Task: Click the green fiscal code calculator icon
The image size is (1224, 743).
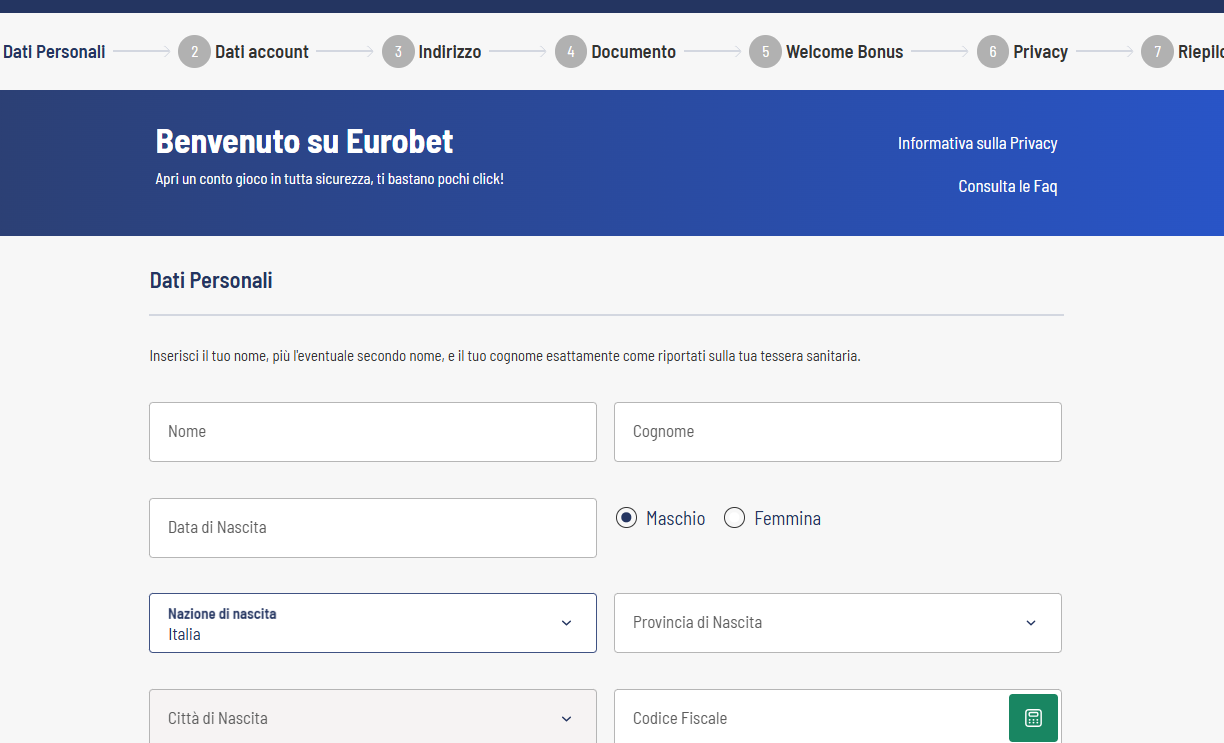Action: (1033, 718)
